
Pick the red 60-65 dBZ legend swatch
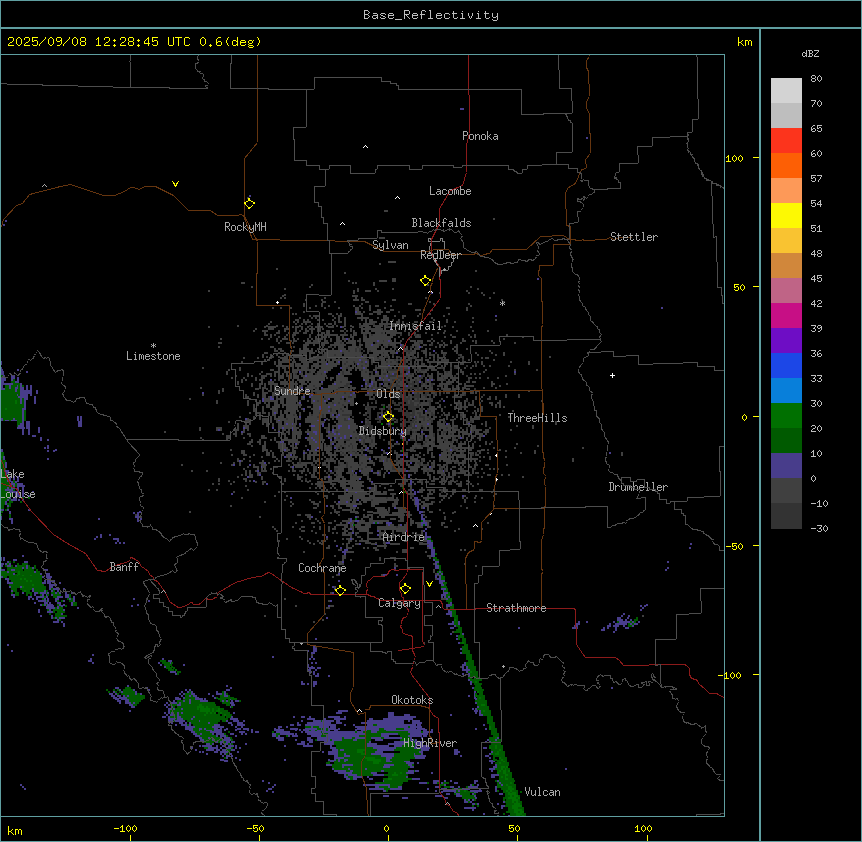tap(786, 140)
